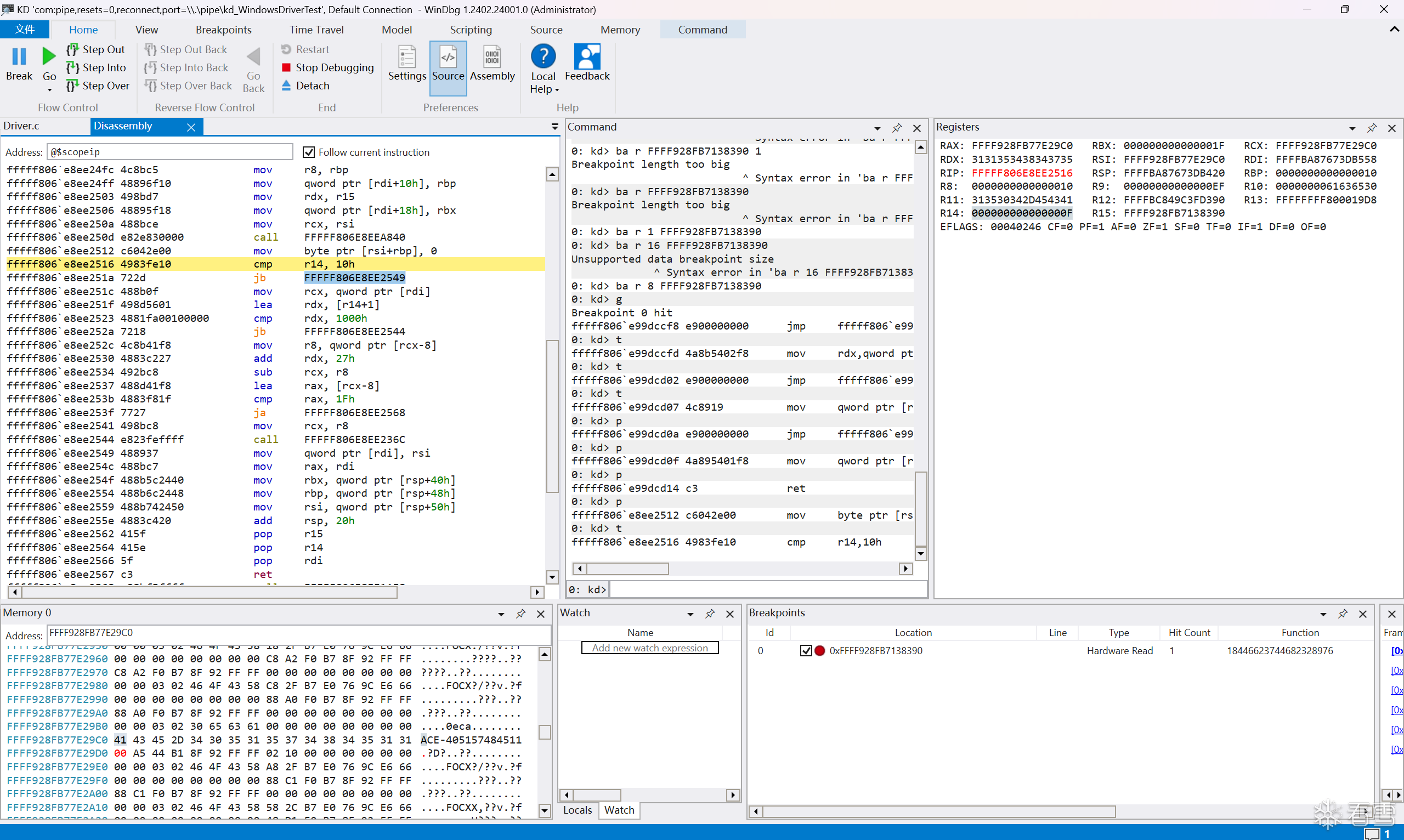
Task: Switch to Locals tab
Action: [x=577, y=810]
